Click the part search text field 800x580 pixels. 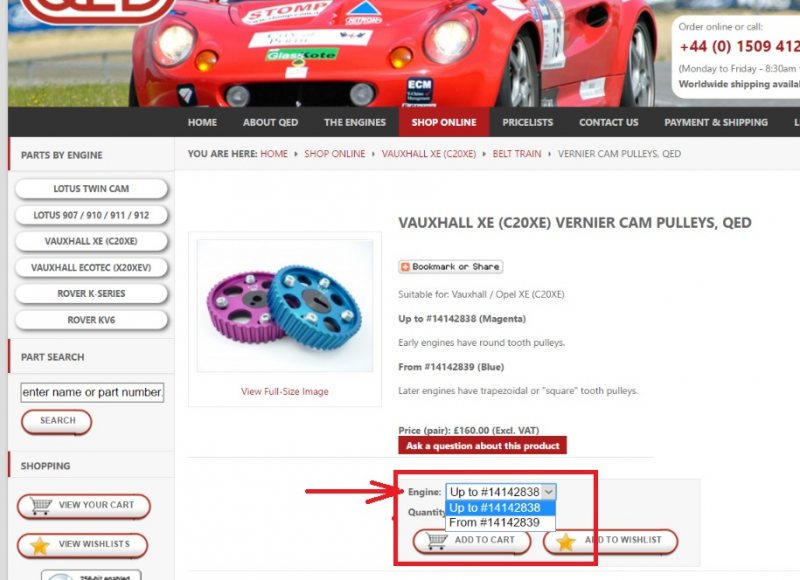[x=92, y=392]
